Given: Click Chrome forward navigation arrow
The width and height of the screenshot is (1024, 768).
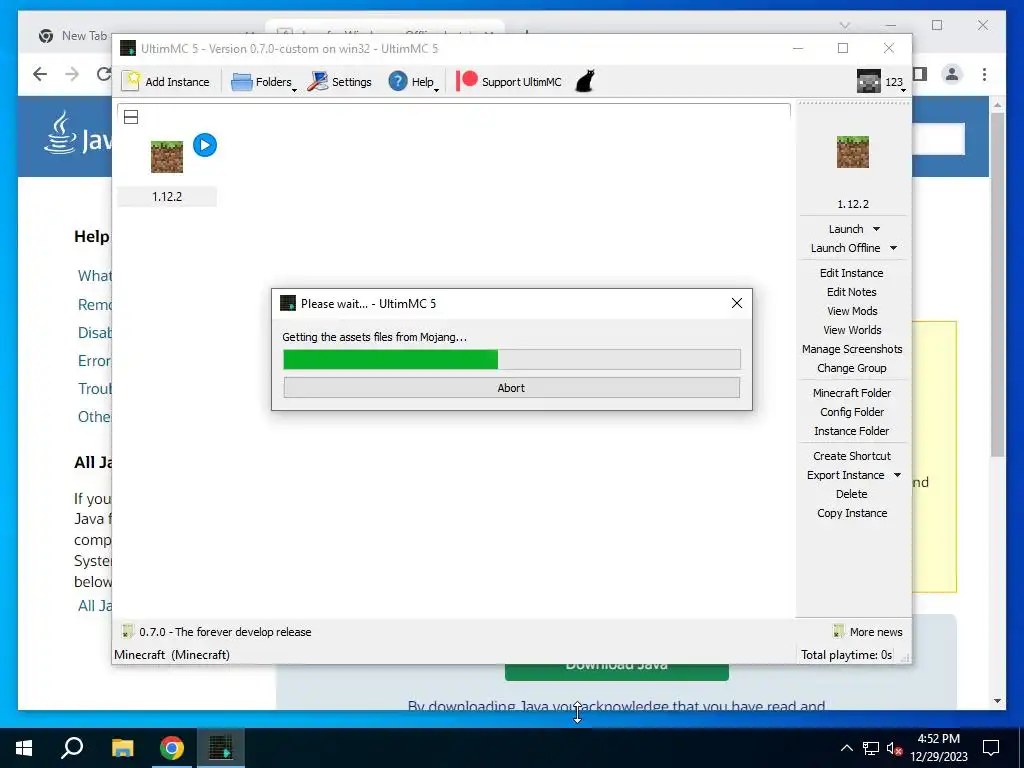Looking at the screenshot, I should coord(72,74).
